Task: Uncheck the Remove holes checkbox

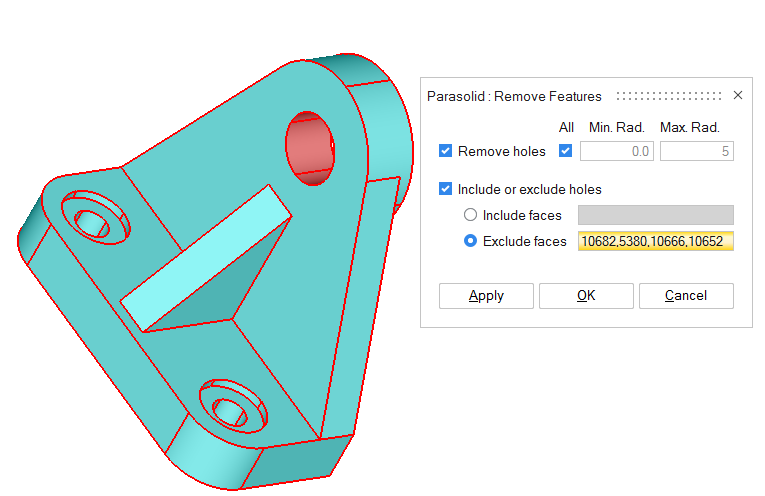Action: pyautogui.click(x=446, y=151)
